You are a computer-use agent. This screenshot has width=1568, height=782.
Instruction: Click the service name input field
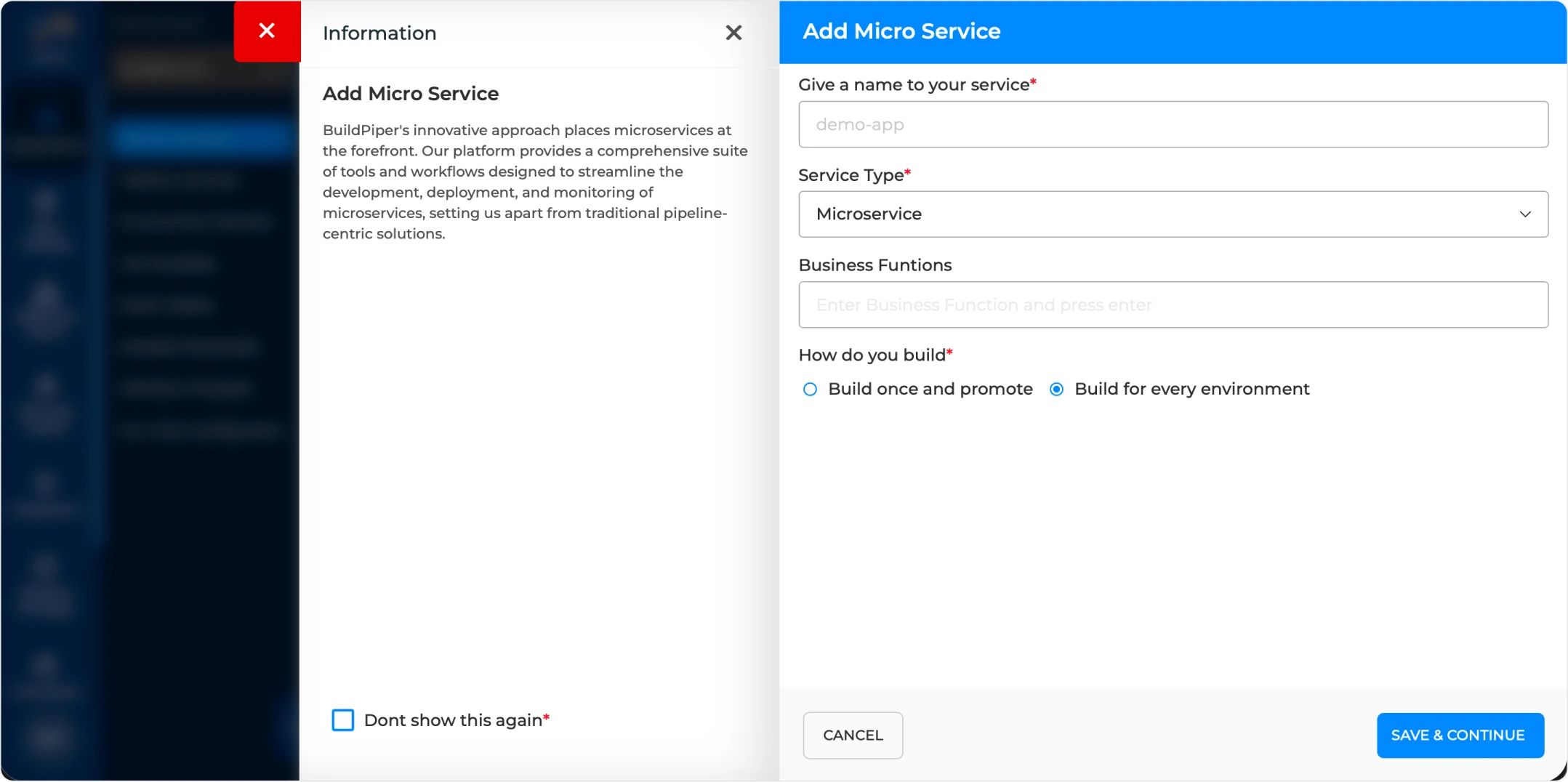(x=1173, y=124)
